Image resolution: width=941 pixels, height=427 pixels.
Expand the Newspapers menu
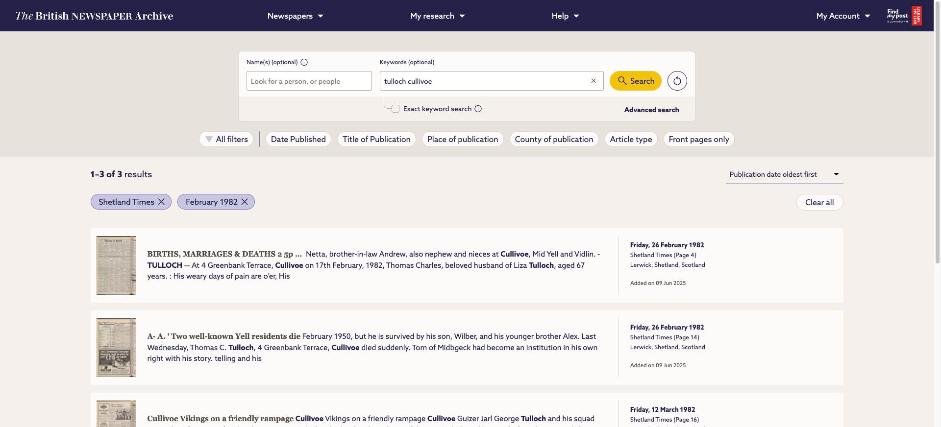(295, 16)
